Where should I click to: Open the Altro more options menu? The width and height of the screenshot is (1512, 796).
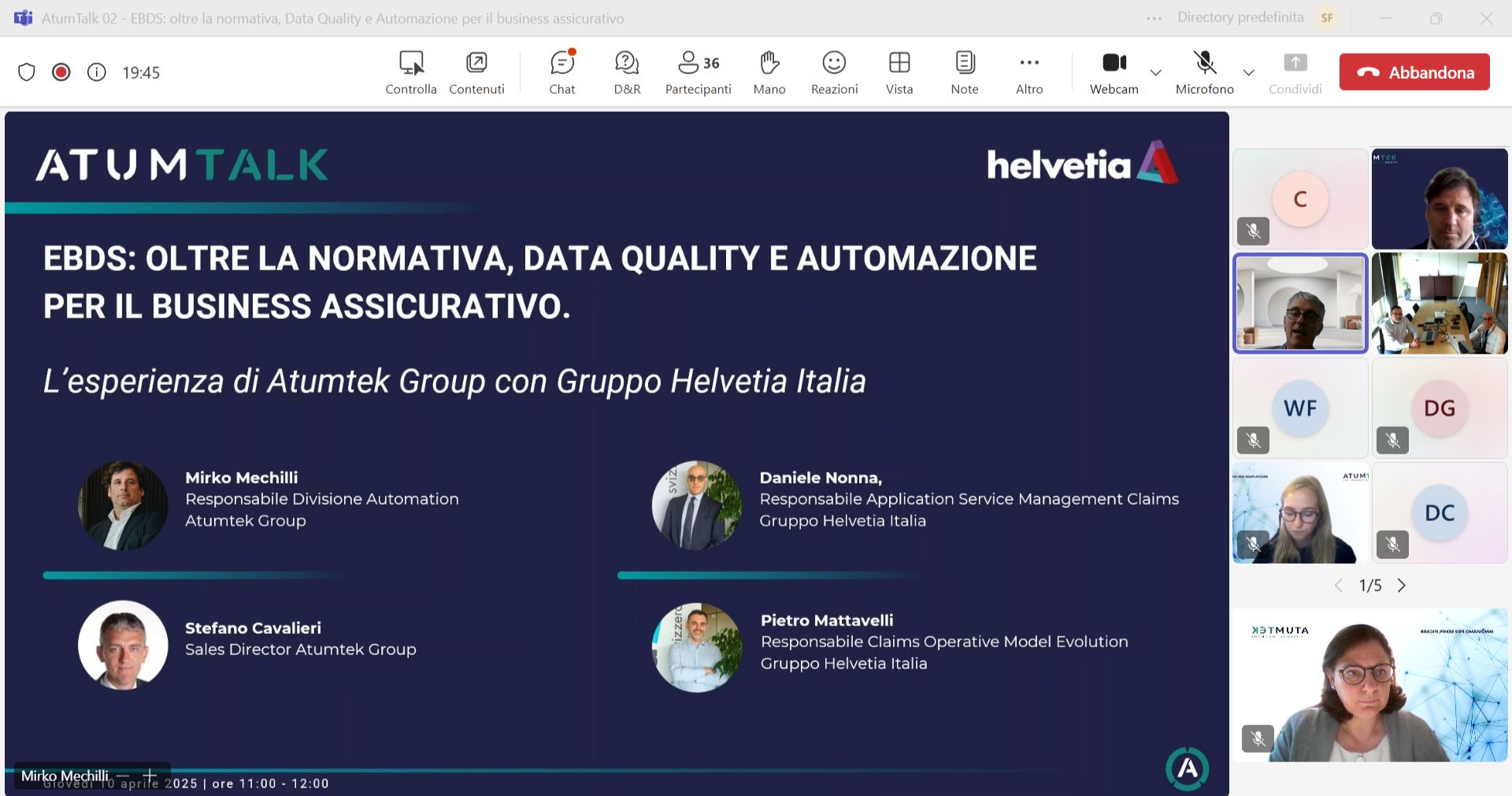[1028, 72]
